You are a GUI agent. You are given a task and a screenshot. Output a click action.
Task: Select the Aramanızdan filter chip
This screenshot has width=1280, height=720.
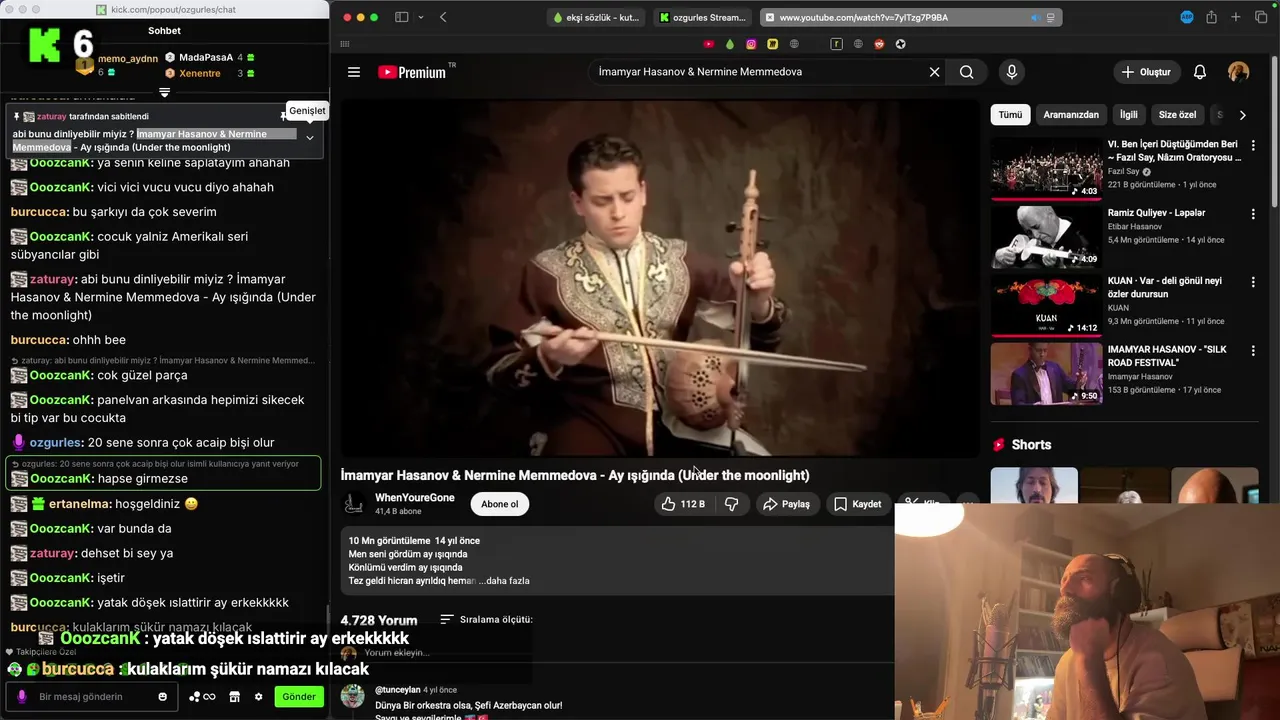[x=1071, y=115]
